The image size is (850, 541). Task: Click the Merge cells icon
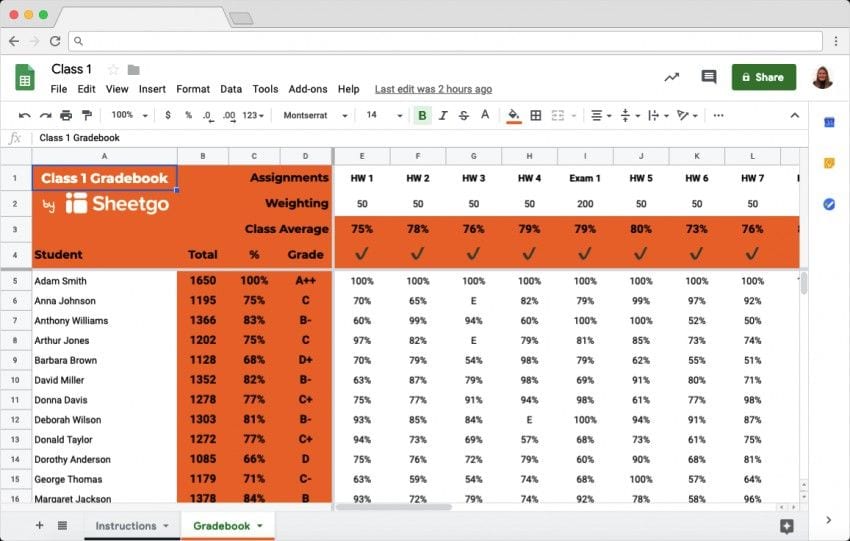558,115
